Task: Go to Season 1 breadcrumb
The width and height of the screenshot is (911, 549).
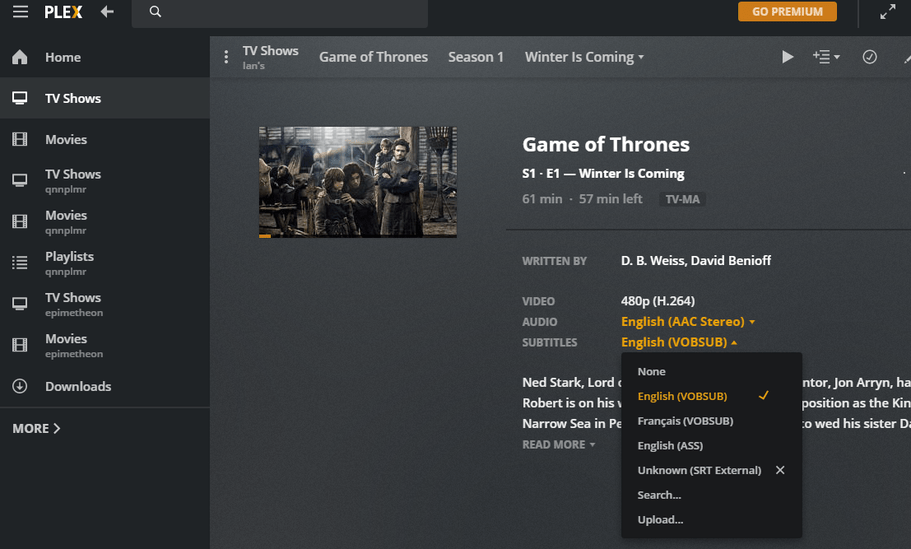Action: coord(475,57)
